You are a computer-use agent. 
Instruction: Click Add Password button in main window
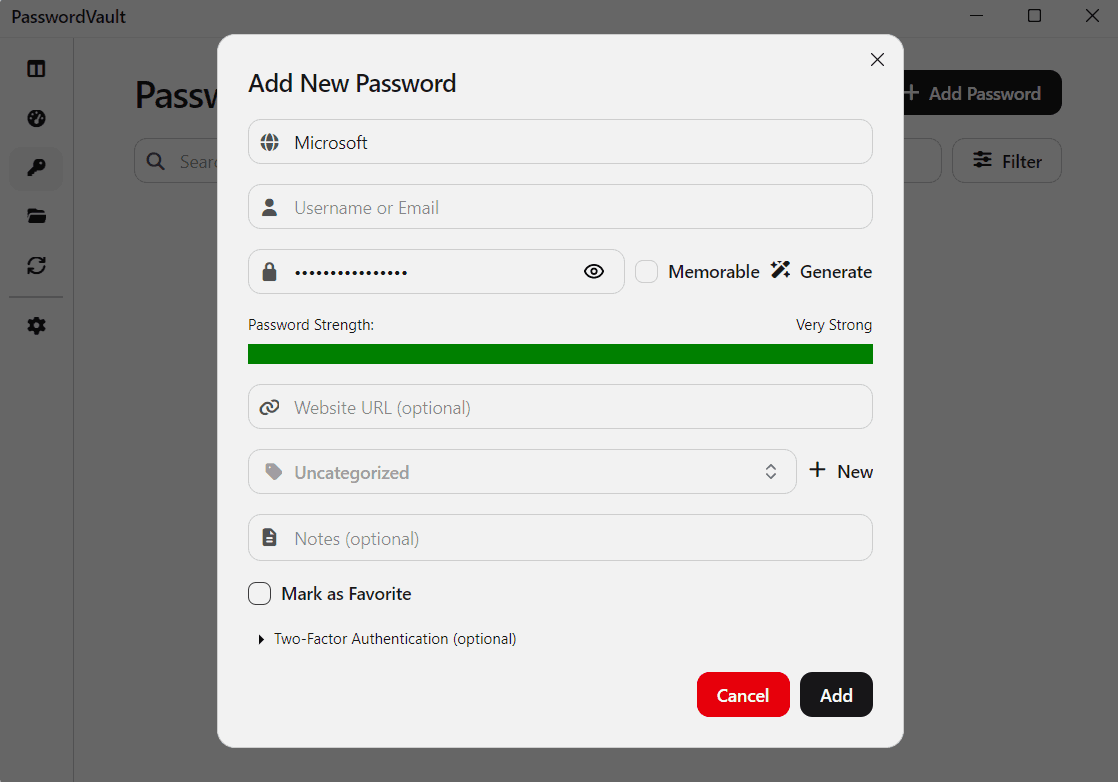pos(983,93)
